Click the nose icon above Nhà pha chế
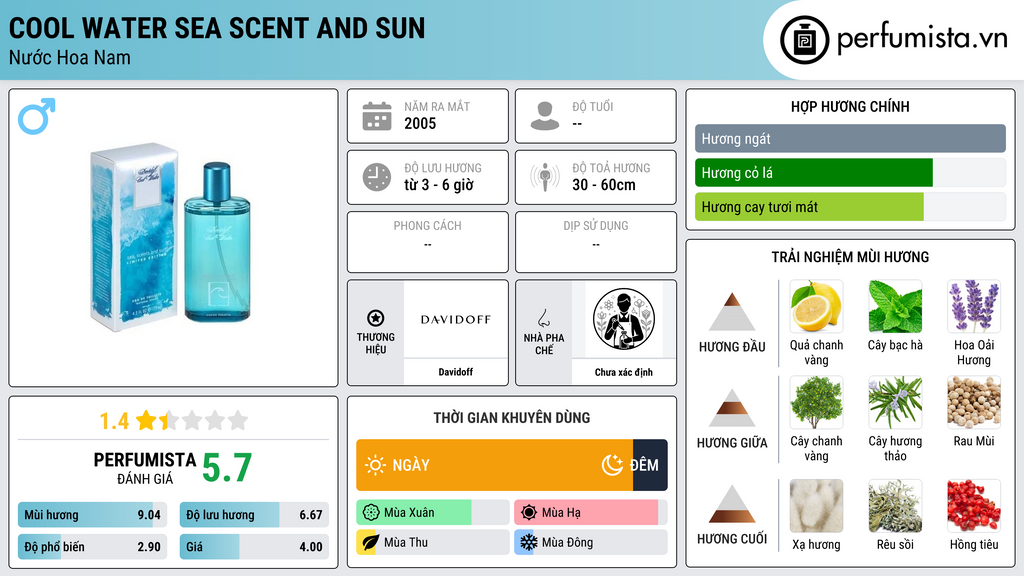1024x576 pixels. pyautogui.click(x=543, y=318)
